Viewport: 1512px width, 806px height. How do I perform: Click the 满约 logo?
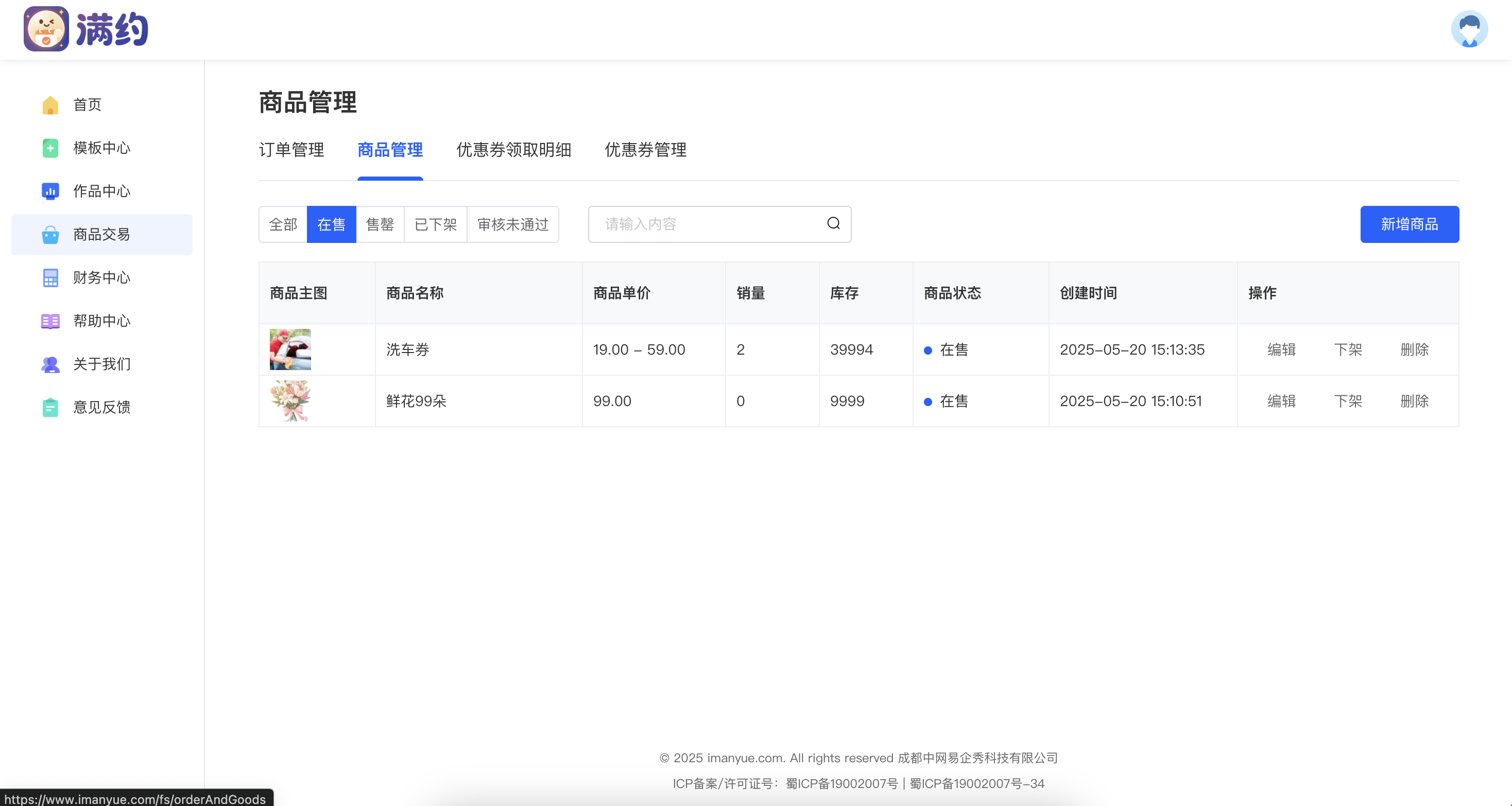[x=87, y=29]
